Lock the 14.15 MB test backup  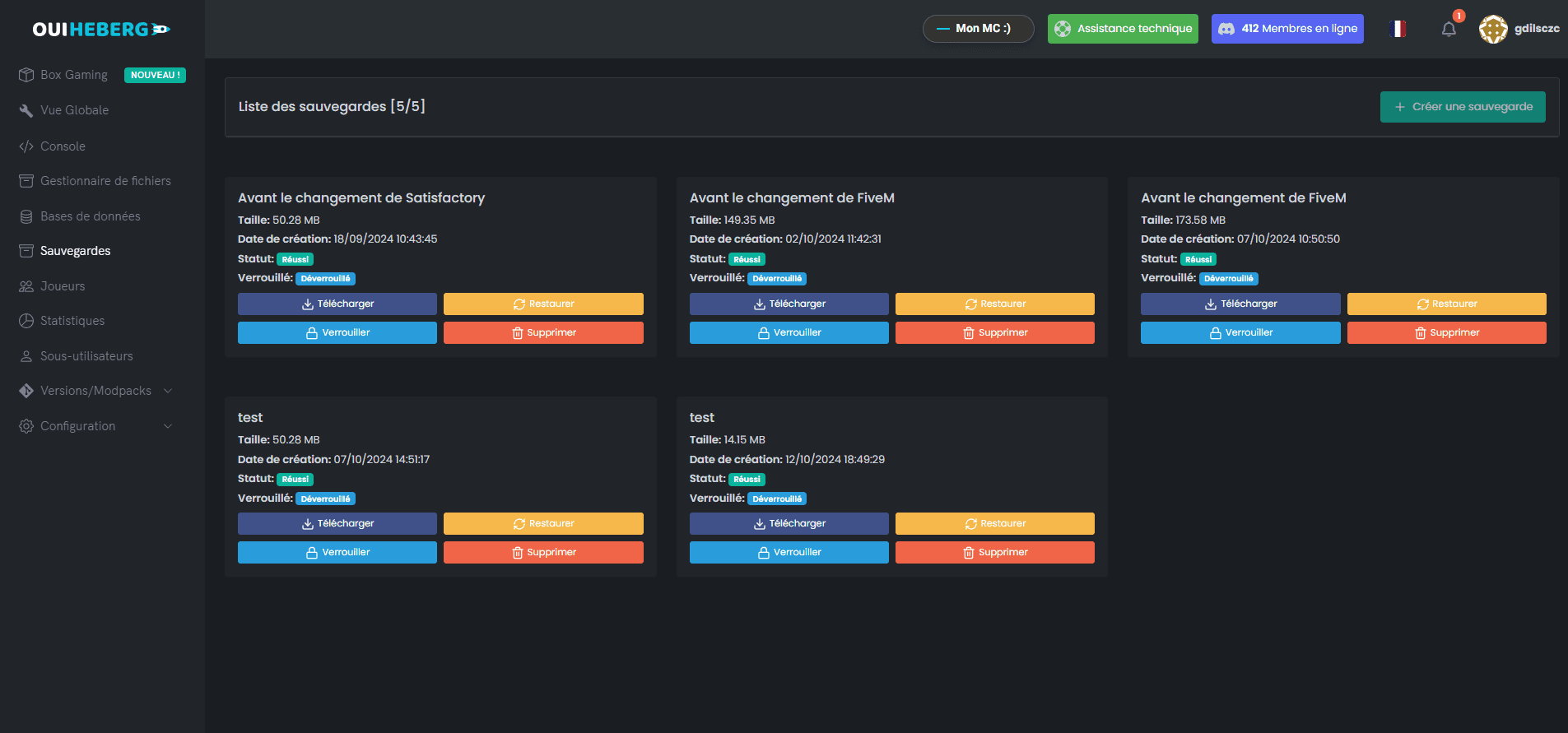789,552
